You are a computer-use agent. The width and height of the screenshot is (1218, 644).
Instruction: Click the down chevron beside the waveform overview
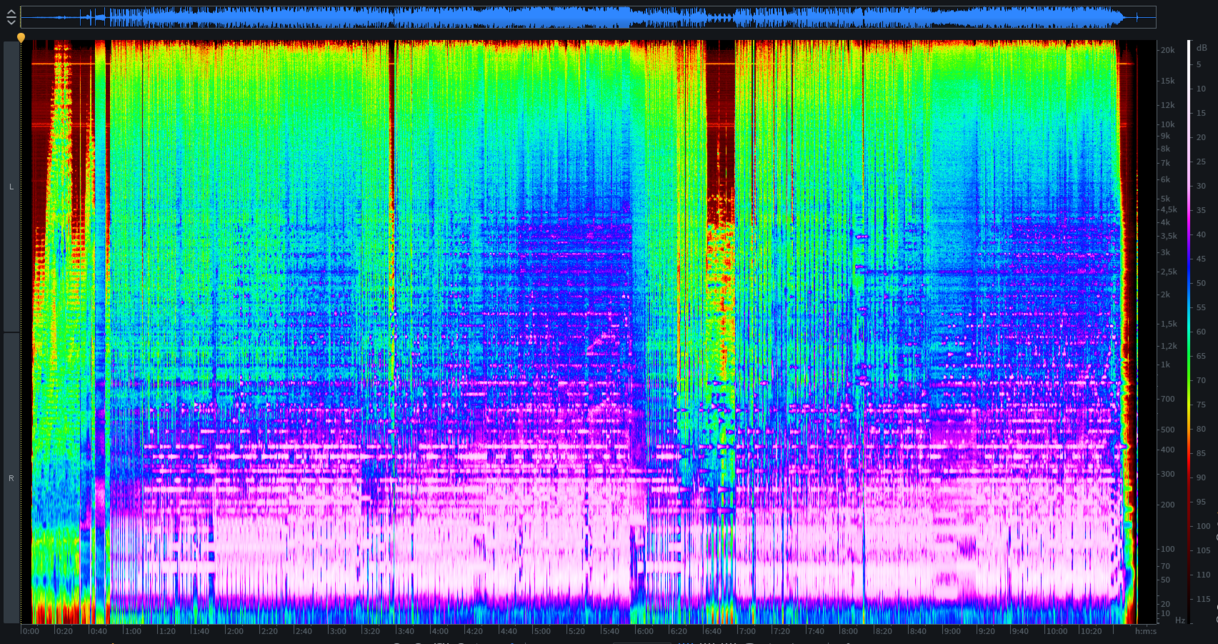point(11,21)
